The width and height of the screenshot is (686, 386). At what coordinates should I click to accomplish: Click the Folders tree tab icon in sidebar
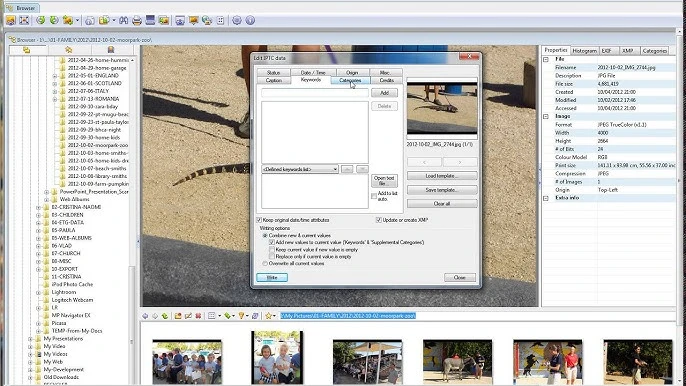pos(27,50)
